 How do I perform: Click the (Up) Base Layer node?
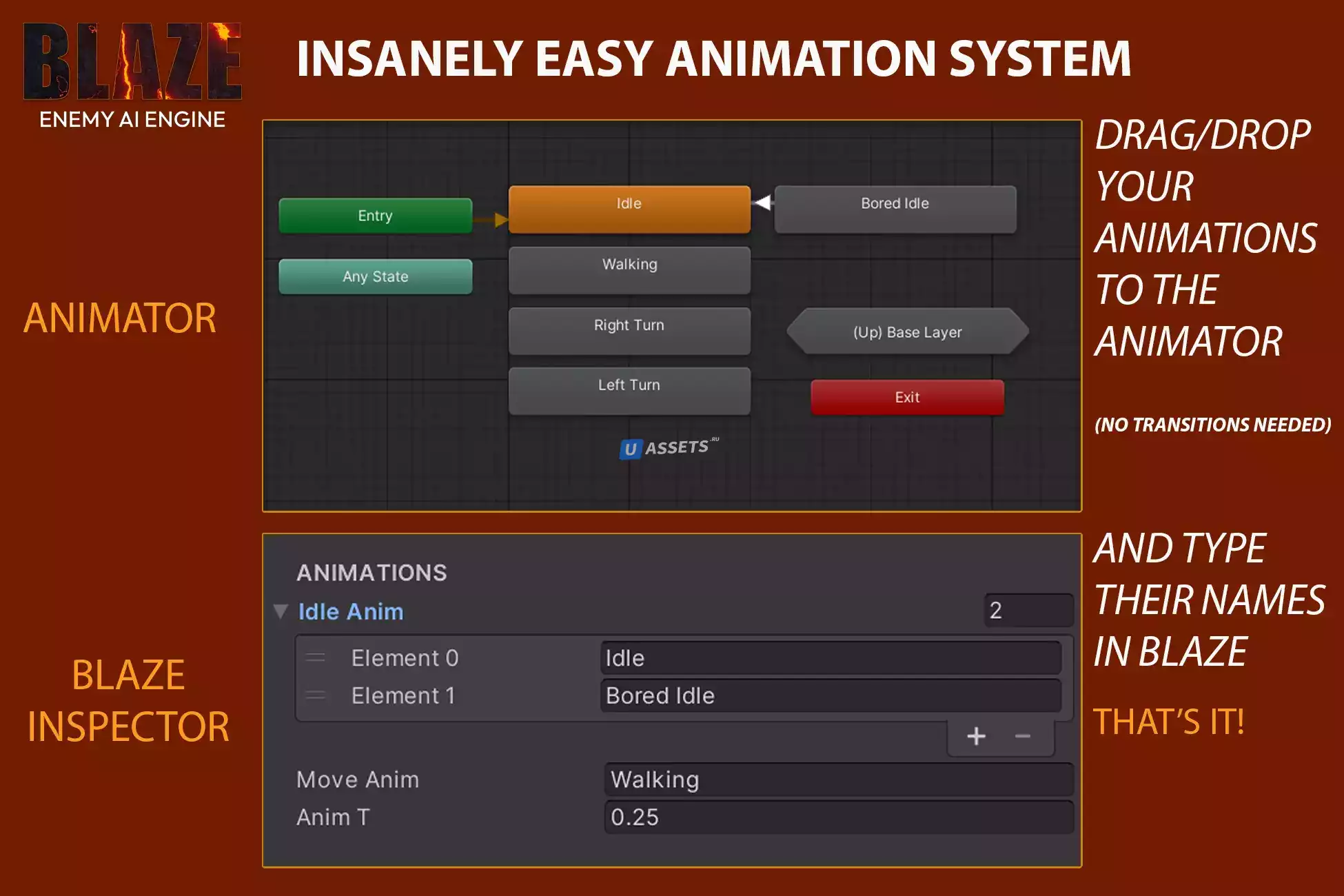pos(907,332)
